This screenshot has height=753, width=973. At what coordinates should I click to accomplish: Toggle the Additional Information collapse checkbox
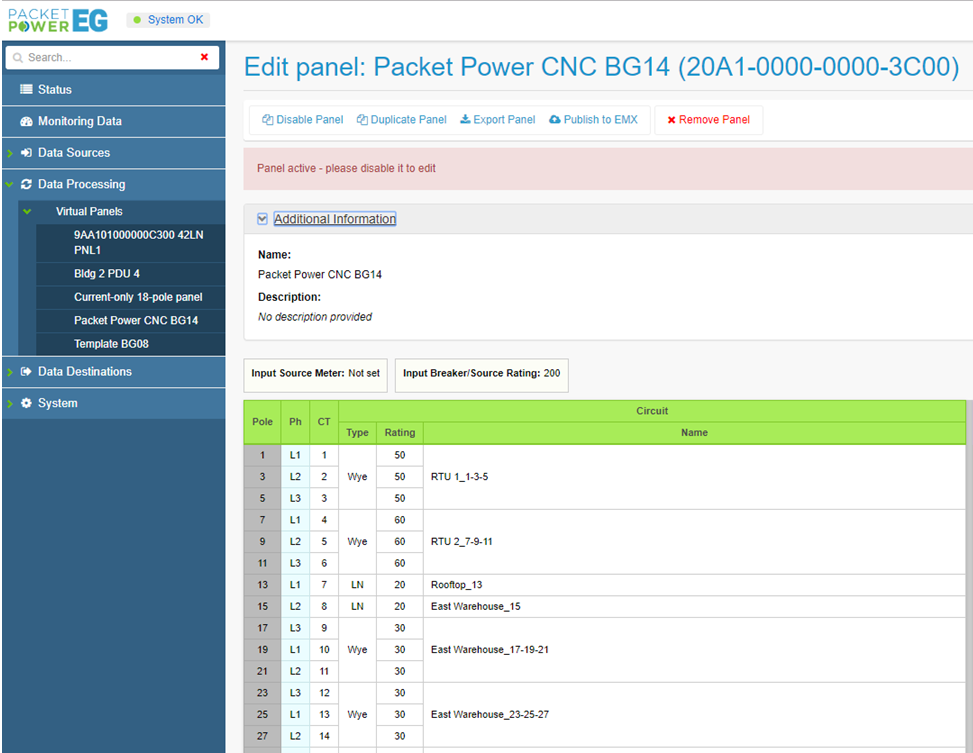tap(262, 219)
